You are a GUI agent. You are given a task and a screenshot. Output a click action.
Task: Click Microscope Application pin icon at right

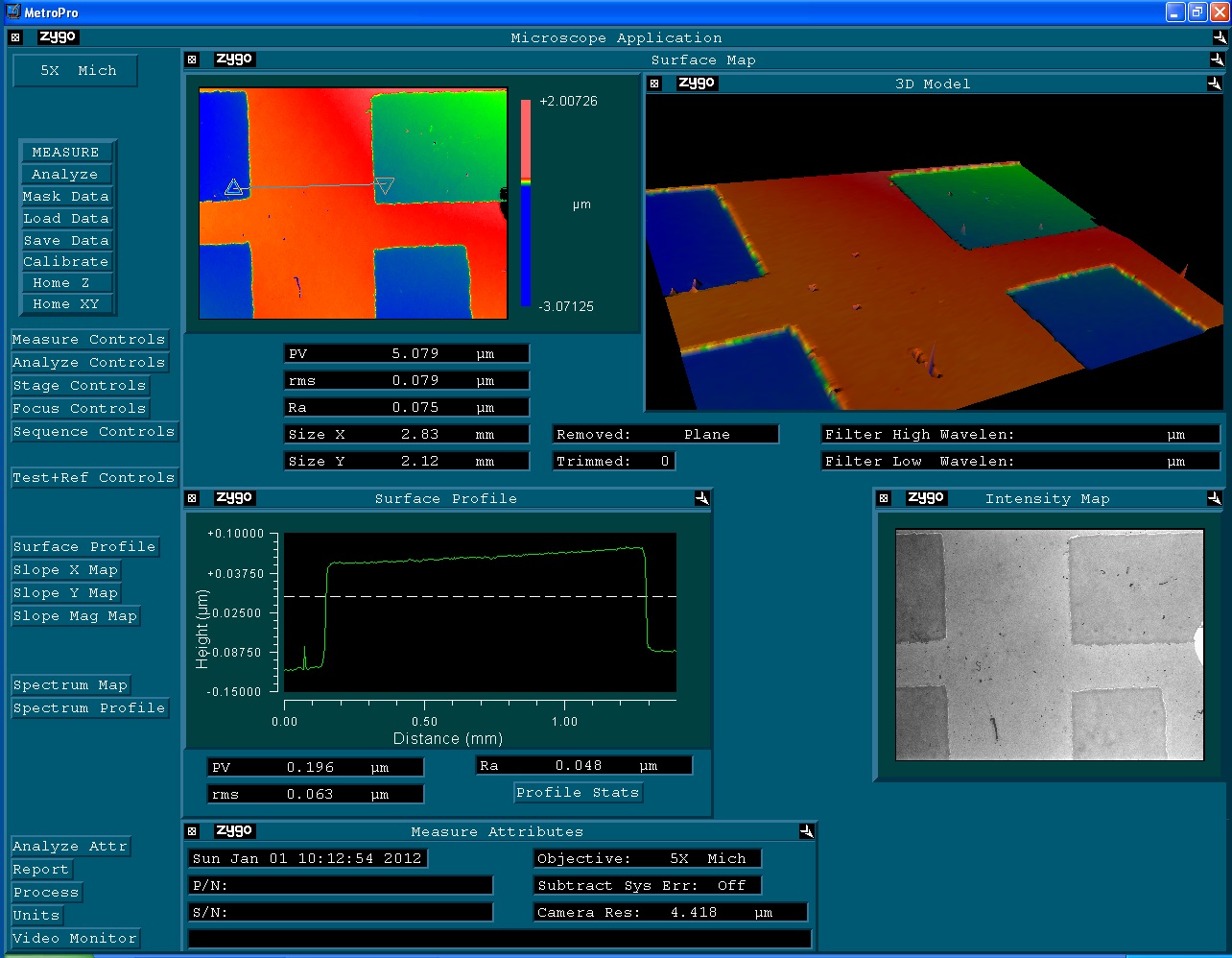(x=1220, y=37)
